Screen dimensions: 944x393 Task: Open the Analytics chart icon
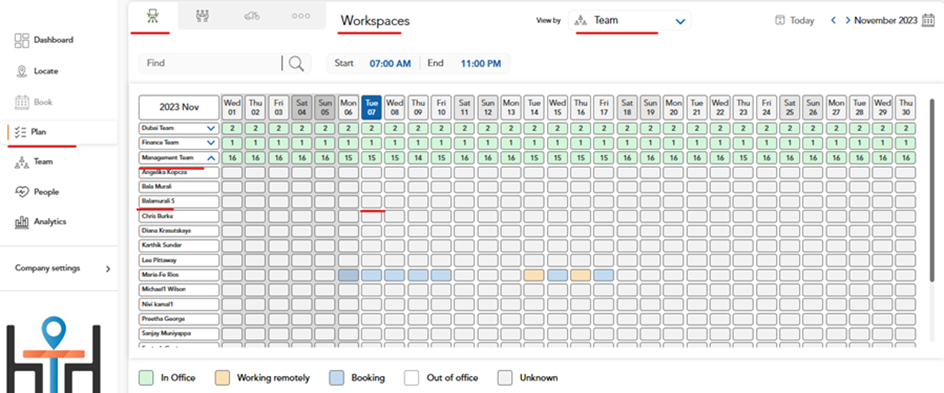tap(22, 222)
